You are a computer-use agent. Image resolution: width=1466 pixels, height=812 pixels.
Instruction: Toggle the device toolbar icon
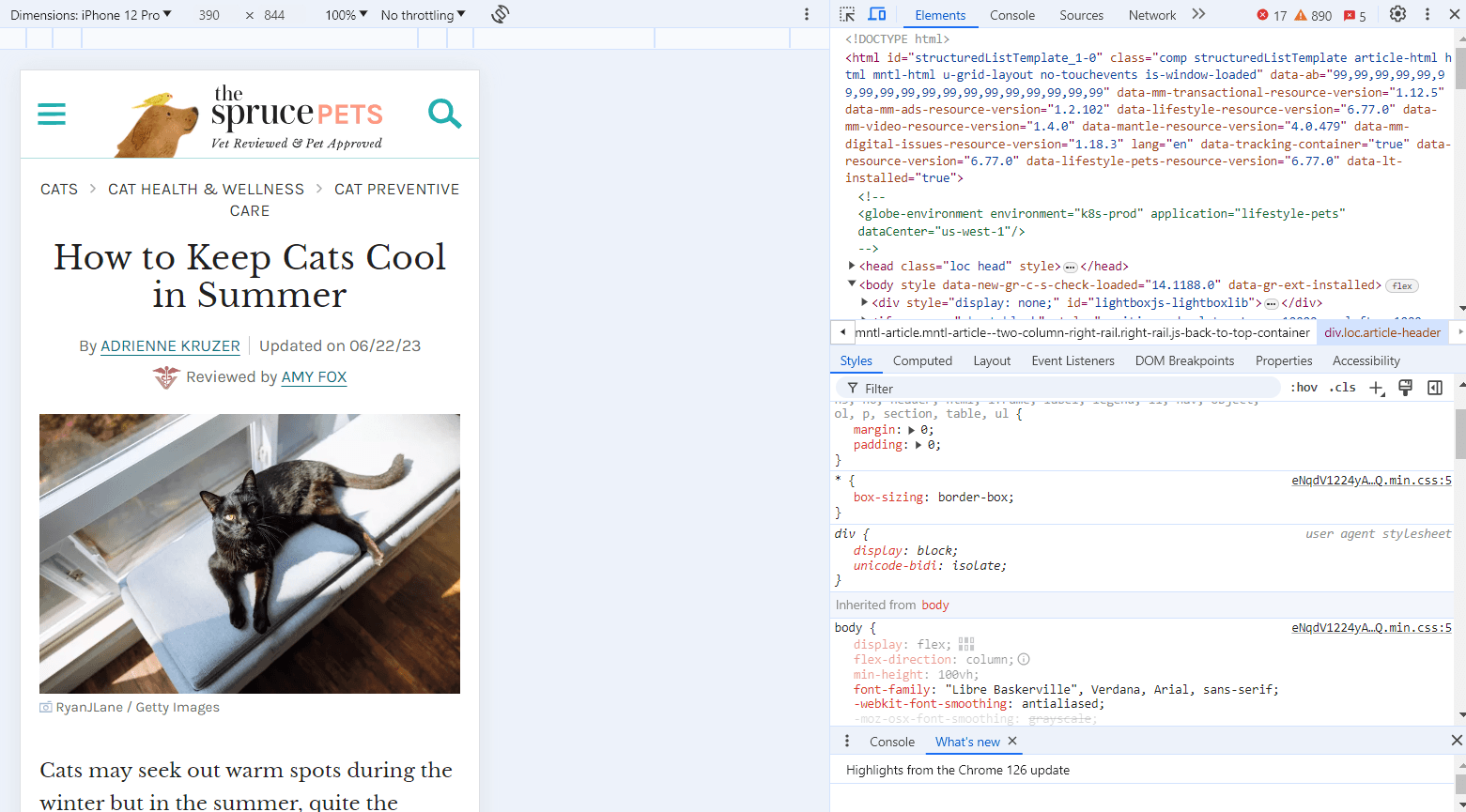(x=877, y=14)
